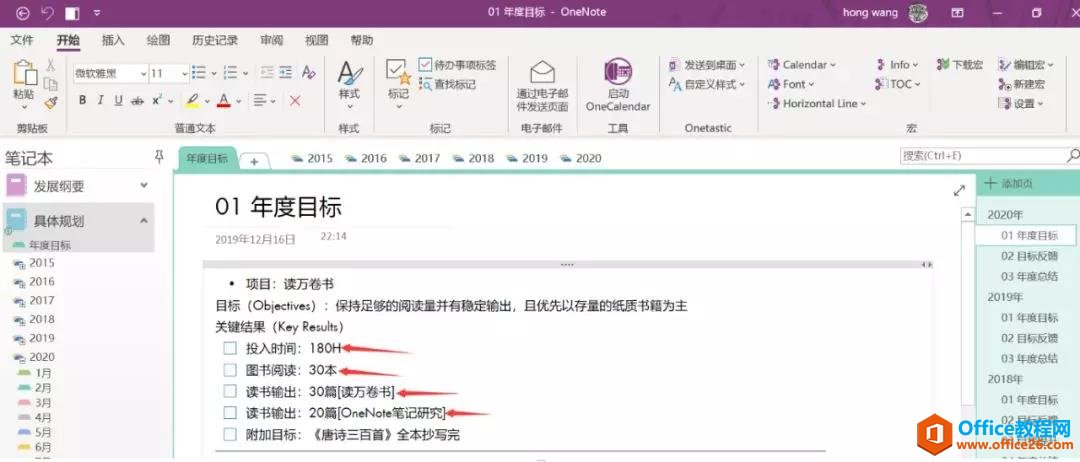Click the email page envelope icon

[542, 72]
